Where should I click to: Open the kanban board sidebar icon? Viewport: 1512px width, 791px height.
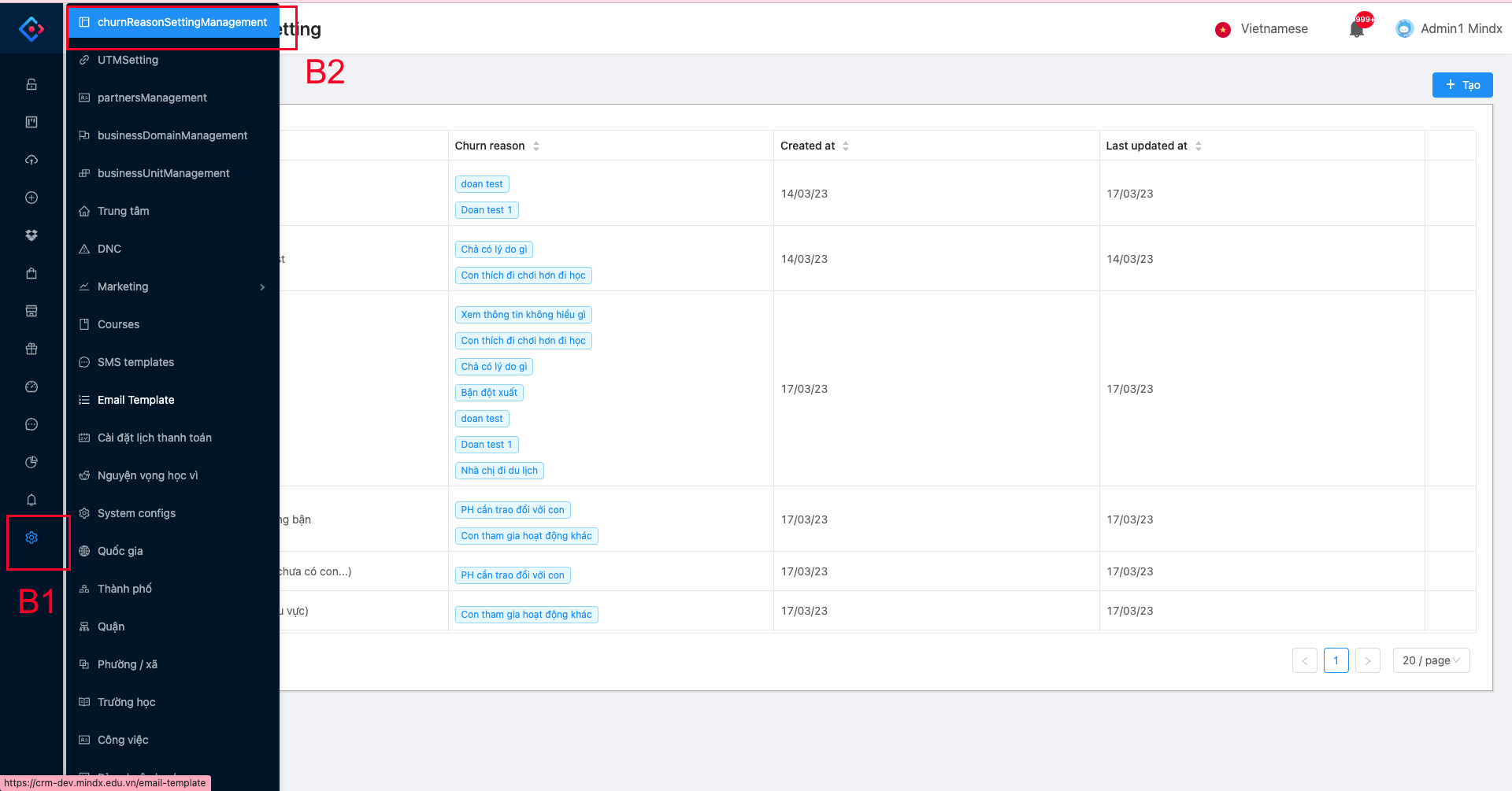[x=31, y=122]
